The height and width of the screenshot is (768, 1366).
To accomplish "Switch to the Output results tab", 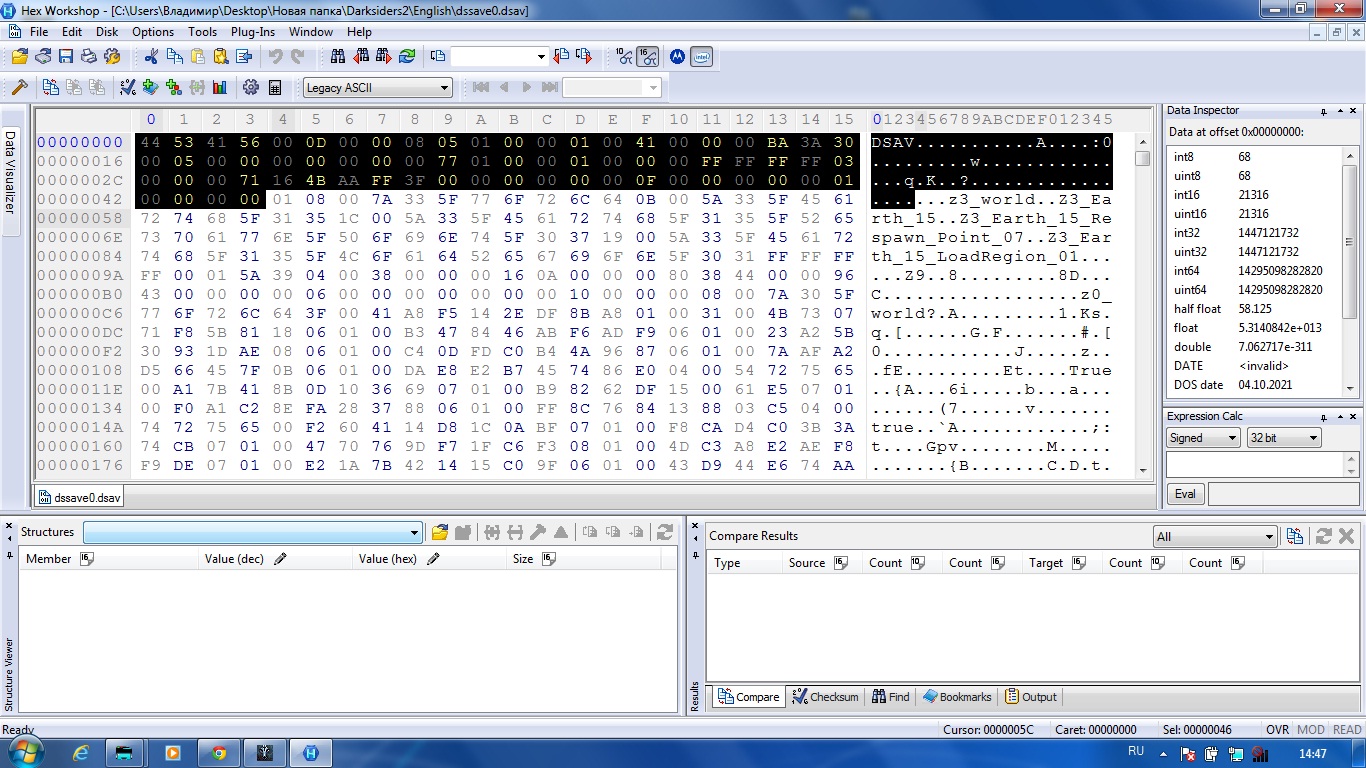I will (x=1031, y=697).
